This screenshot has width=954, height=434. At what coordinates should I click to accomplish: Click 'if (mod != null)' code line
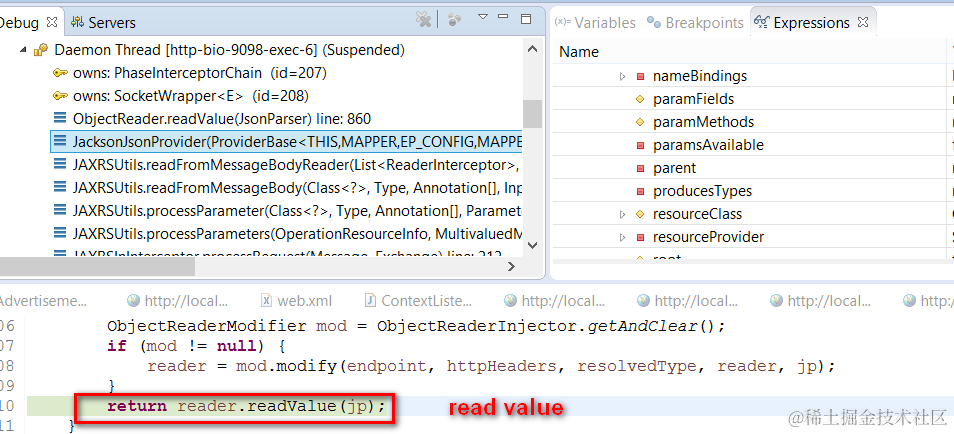[x=196, y=346]
